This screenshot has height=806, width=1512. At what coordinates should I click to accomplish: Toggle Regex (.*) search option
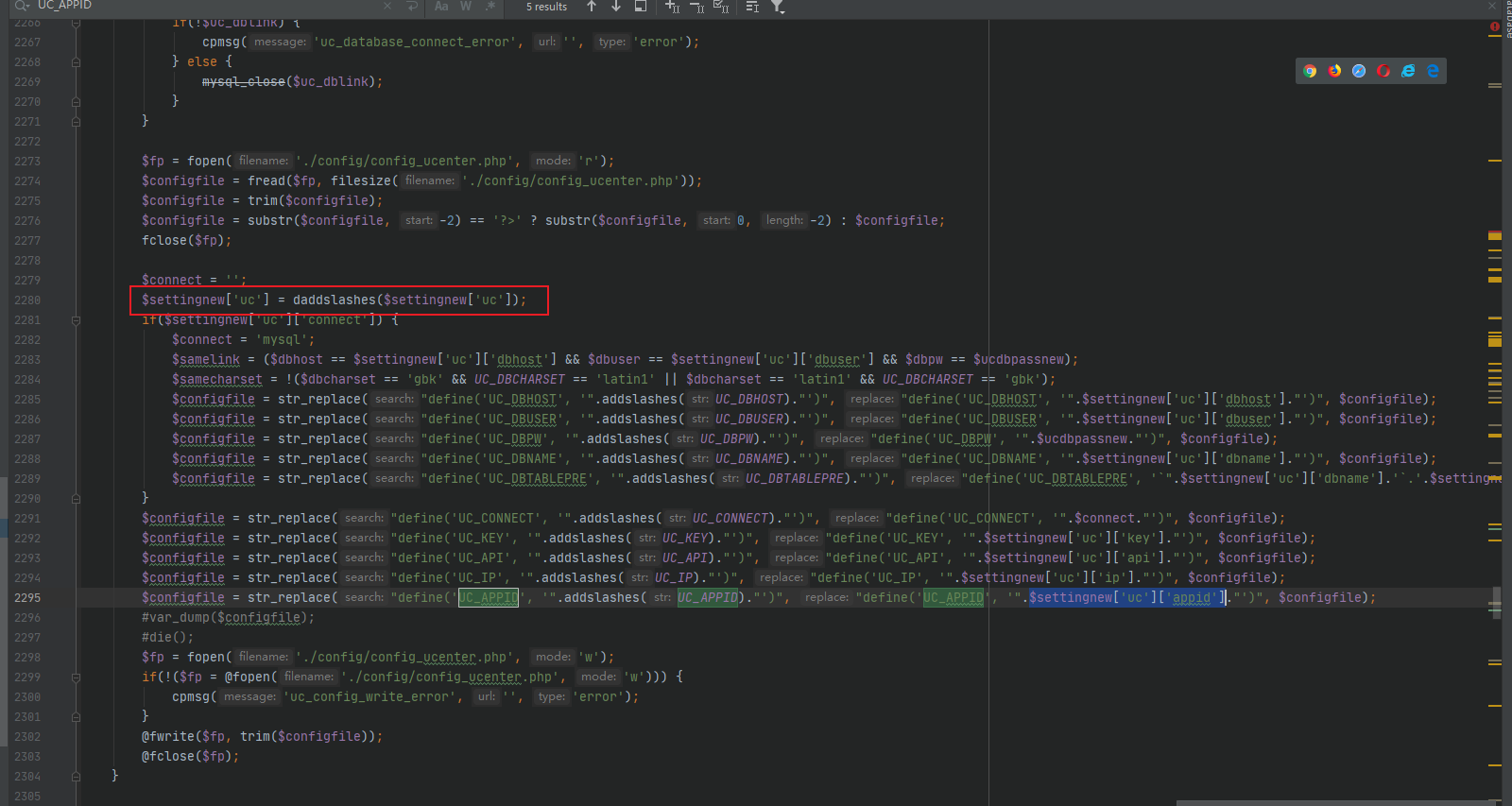[490, 6]
